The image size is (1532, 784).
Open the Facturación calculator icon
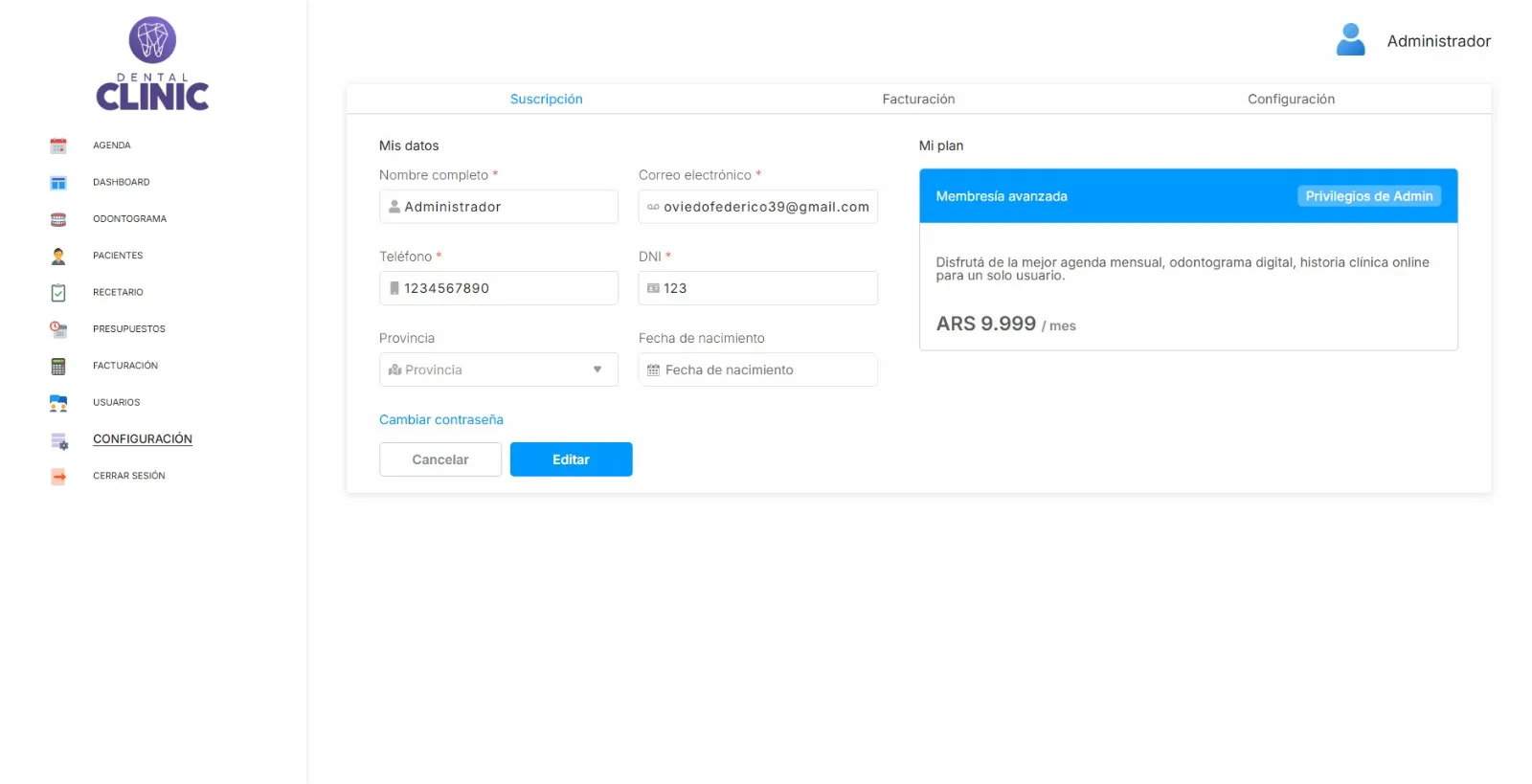tap(58, 366)
